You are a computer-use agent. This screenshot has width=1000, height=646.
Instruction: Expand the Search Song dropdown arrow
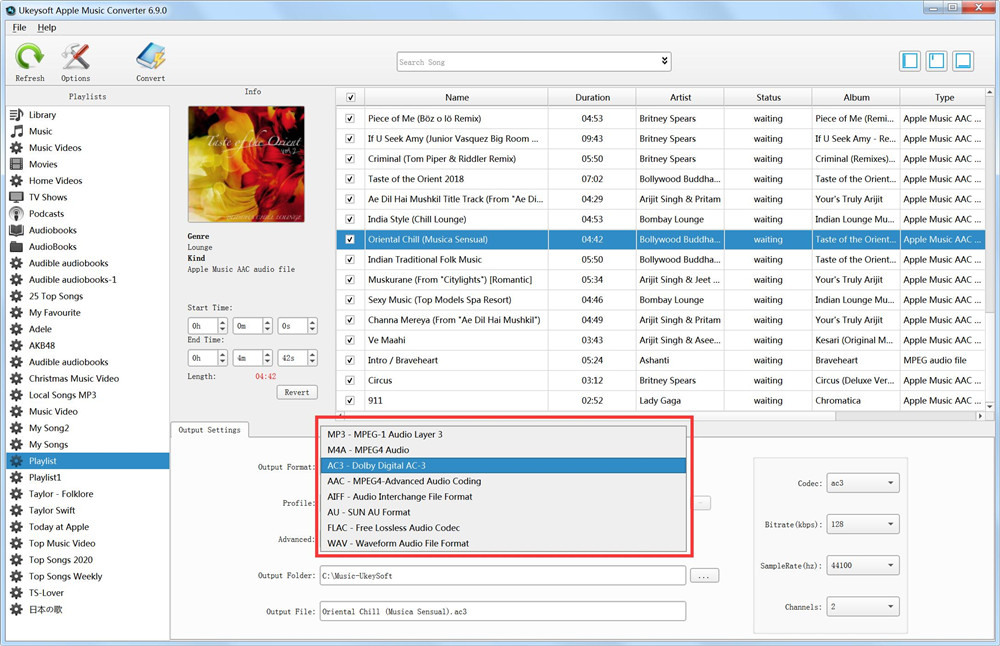(x=664, y=61)
